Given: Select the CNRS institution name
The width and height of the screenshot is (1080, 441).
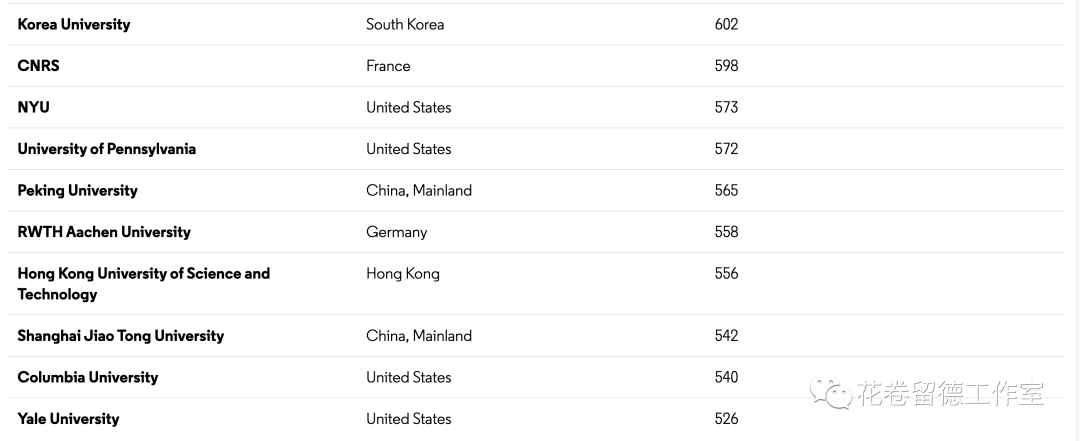Looking at the screenshot, I should point(39,65).
